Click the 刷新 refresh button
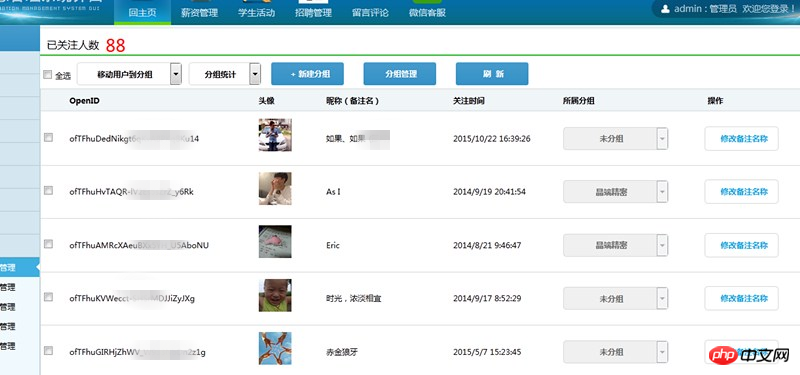The image size is (800, 375). (492, 74)
